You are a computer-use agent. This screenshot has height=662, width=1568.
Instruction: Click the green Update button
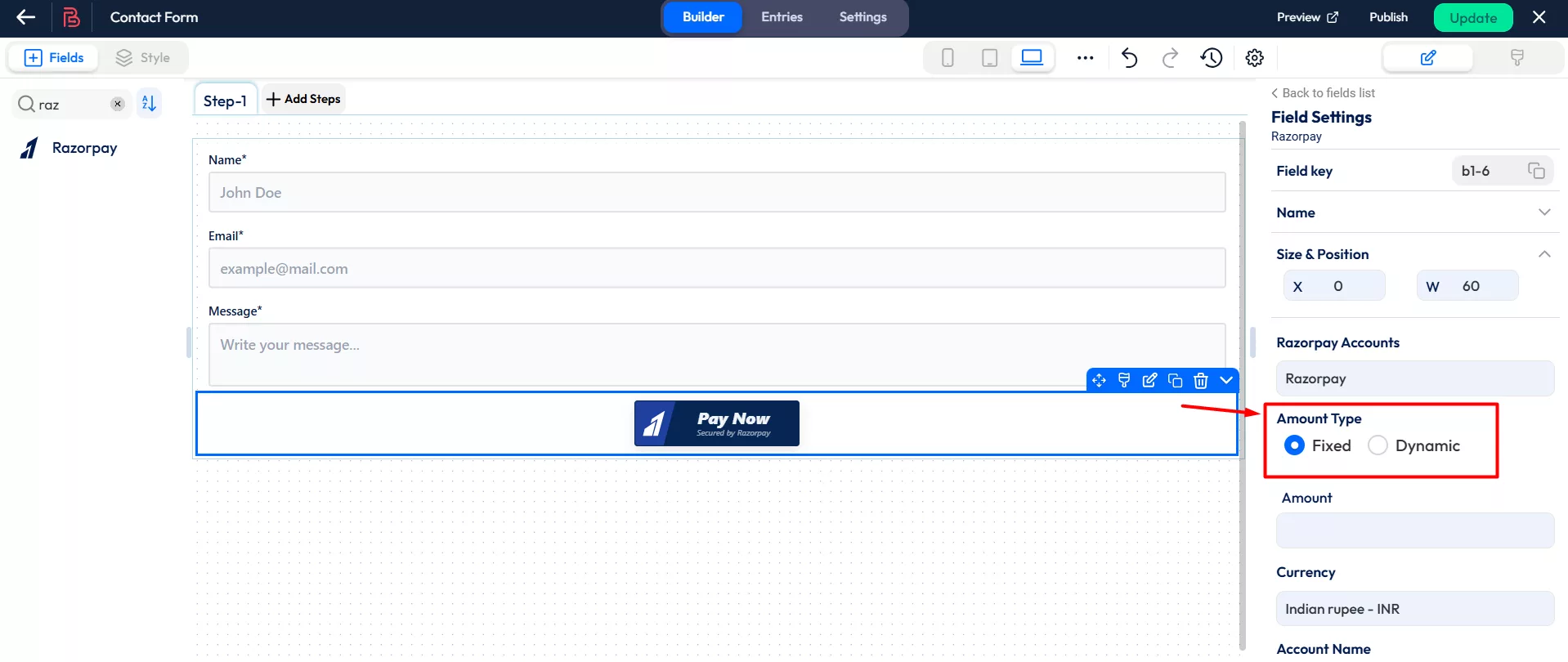(1472, 18)
